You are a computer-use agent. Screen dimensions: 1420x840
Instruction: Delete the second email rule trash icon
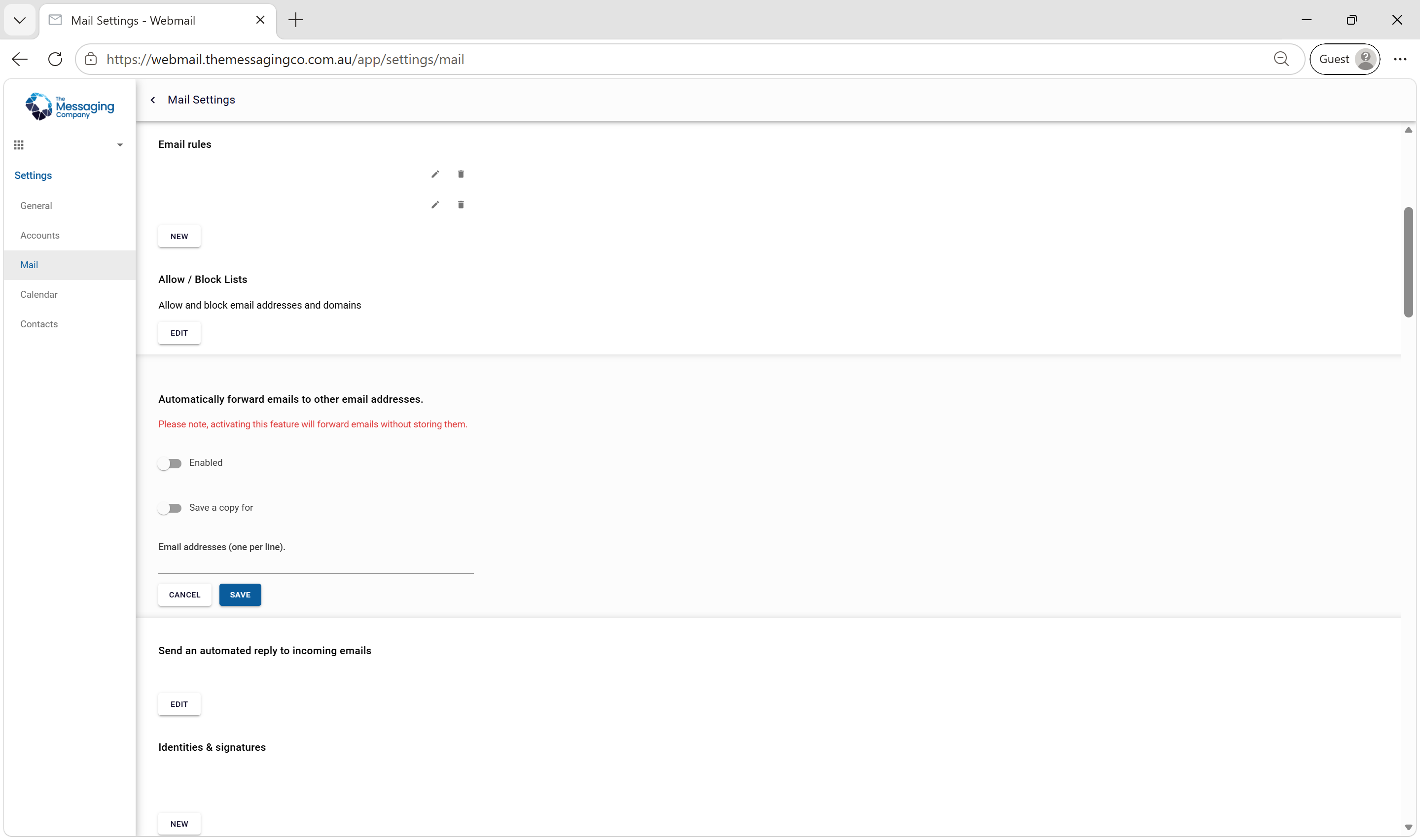[461, 205]
